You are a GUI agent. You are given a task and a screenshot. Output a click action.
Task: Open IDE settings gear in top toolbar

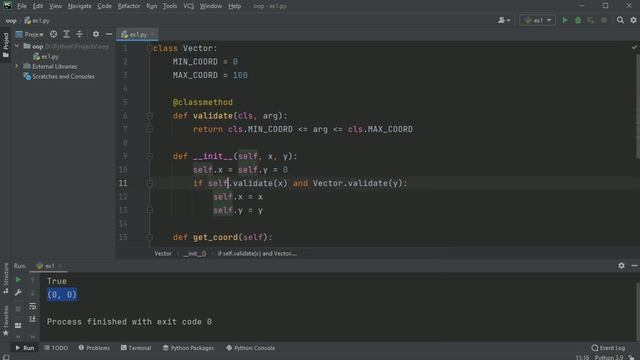(633, 20)
